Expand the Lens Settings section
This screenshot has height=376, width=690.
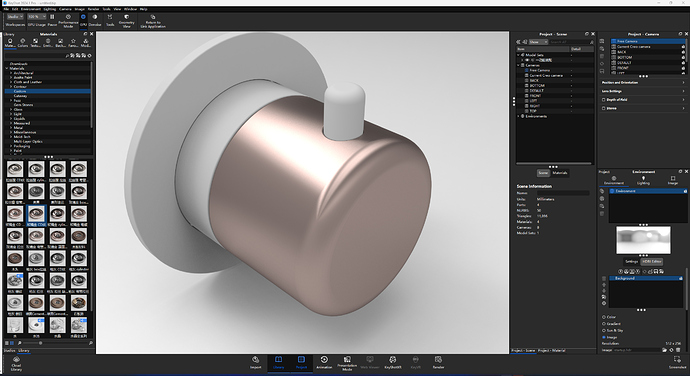[x=643, y=91]
